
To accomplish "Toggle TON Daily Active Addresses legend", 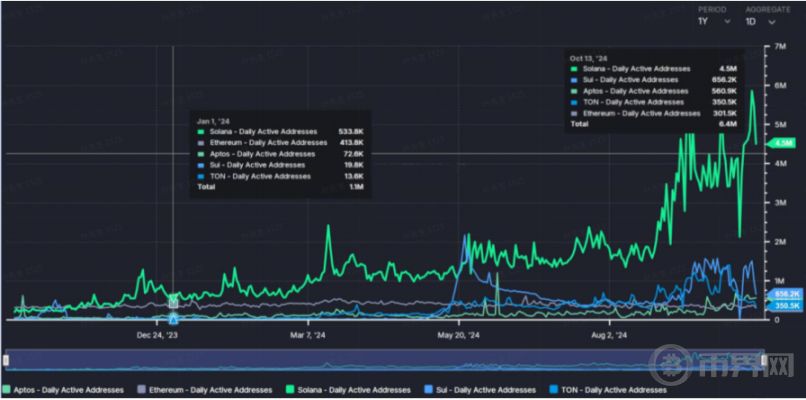I will [x=607, y=390].
